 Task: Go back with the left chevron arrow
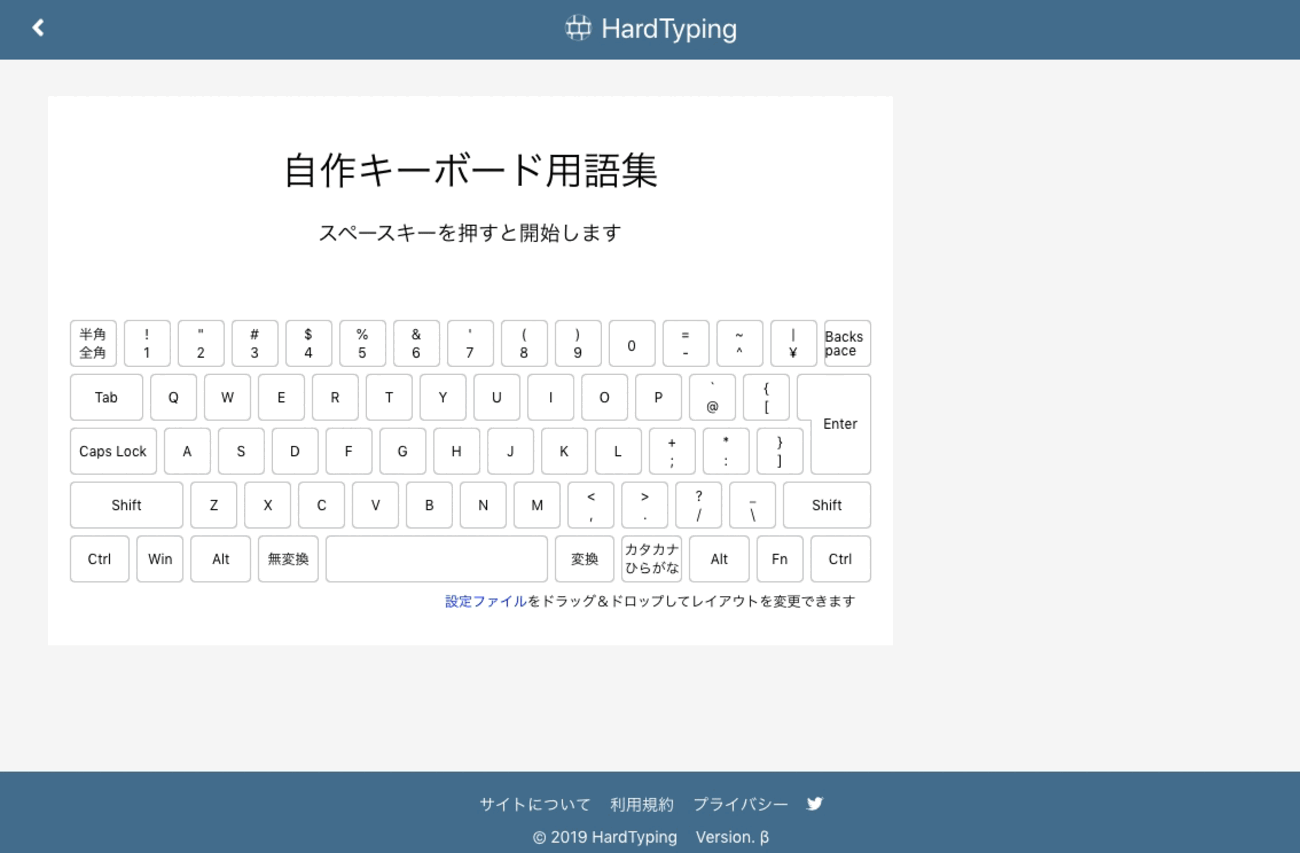click(38, 28)
